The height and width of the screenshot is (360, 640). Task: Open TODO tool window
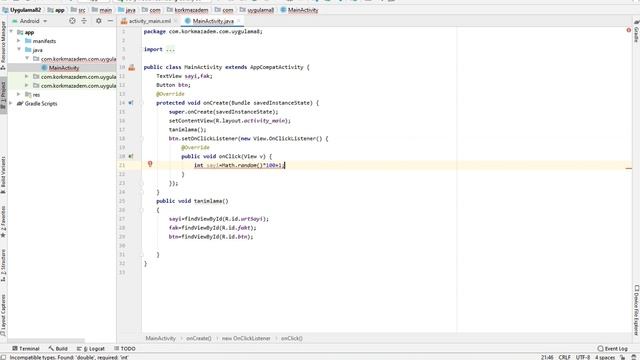point(125,349)
